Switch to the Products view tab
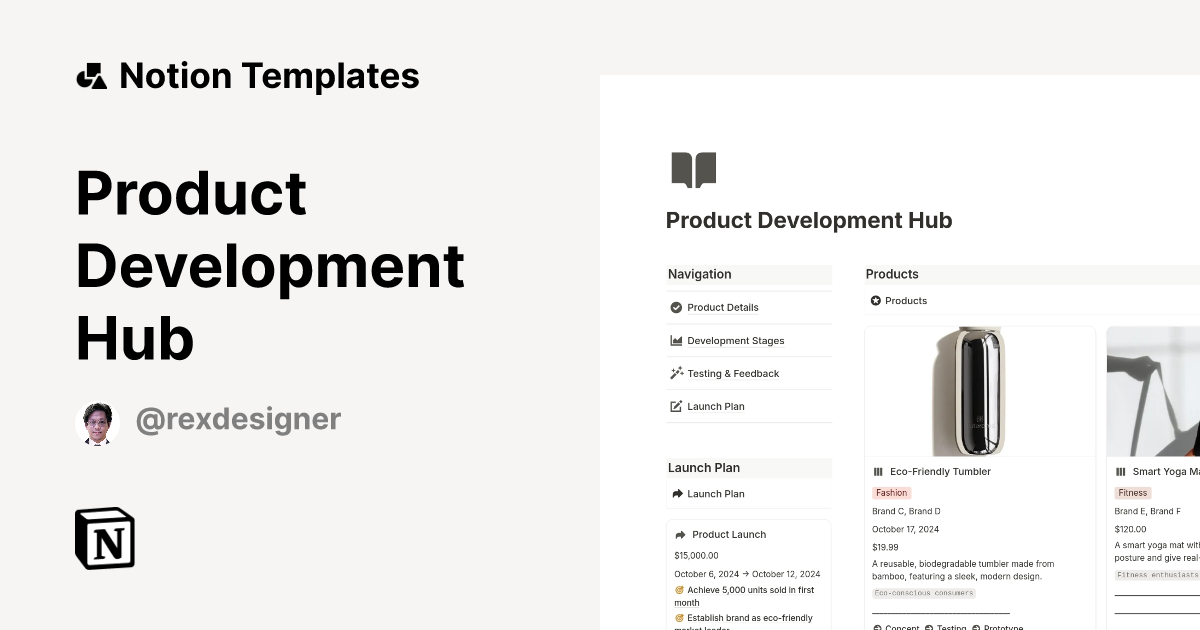Screen dimensions: 1200x630 (x=907, y=300)
